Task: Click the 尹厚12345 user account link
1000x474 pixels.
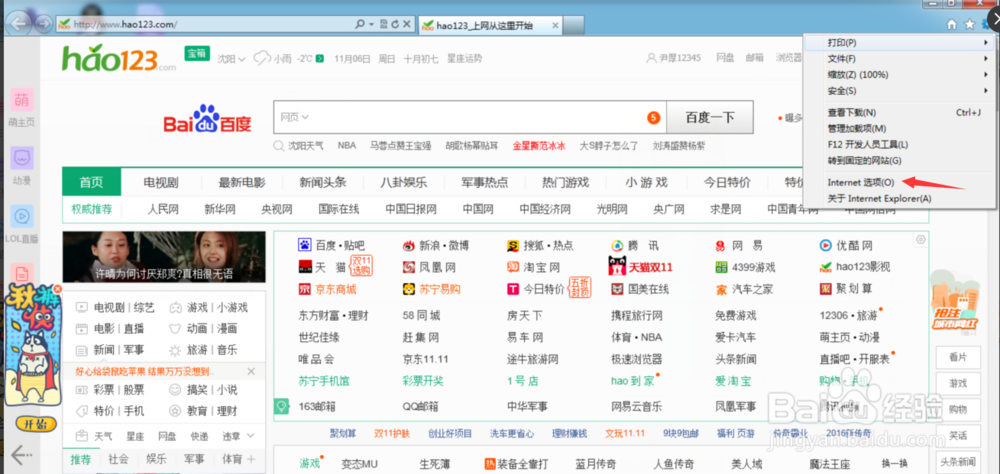Action: [673, 58]
